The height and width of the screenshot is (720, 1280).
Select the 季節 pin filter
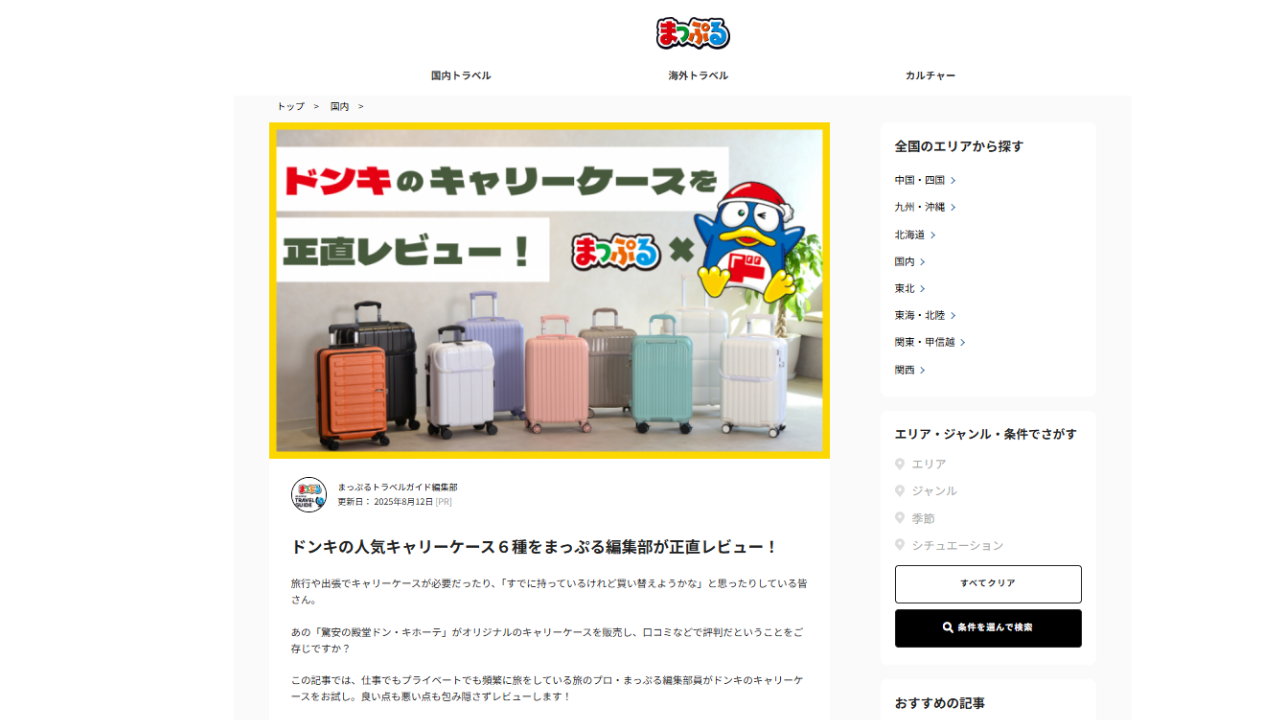point(900,518)
